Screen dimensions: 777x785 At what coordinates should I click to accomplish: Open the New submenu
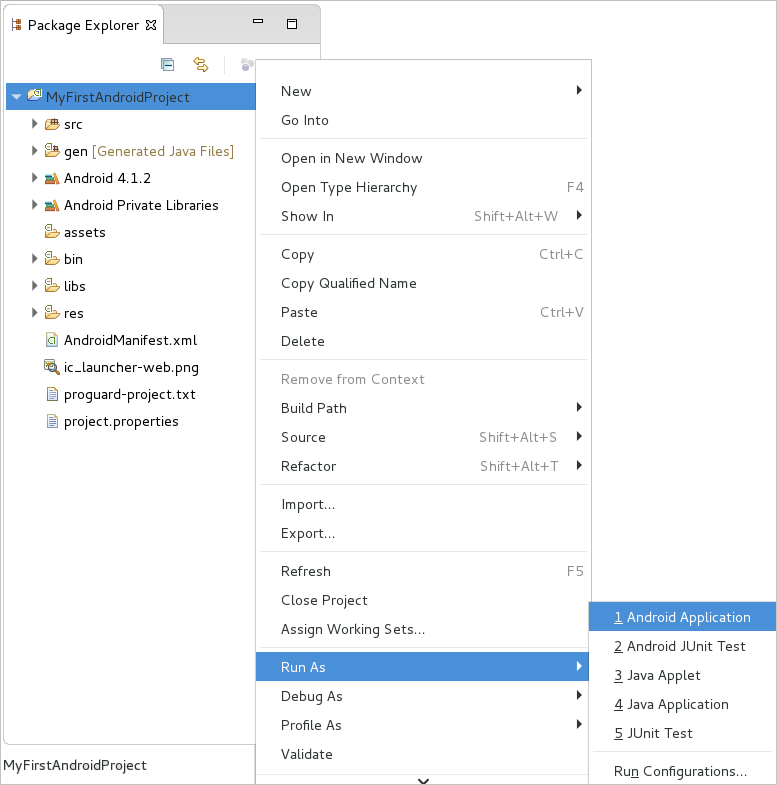[423, 91]
